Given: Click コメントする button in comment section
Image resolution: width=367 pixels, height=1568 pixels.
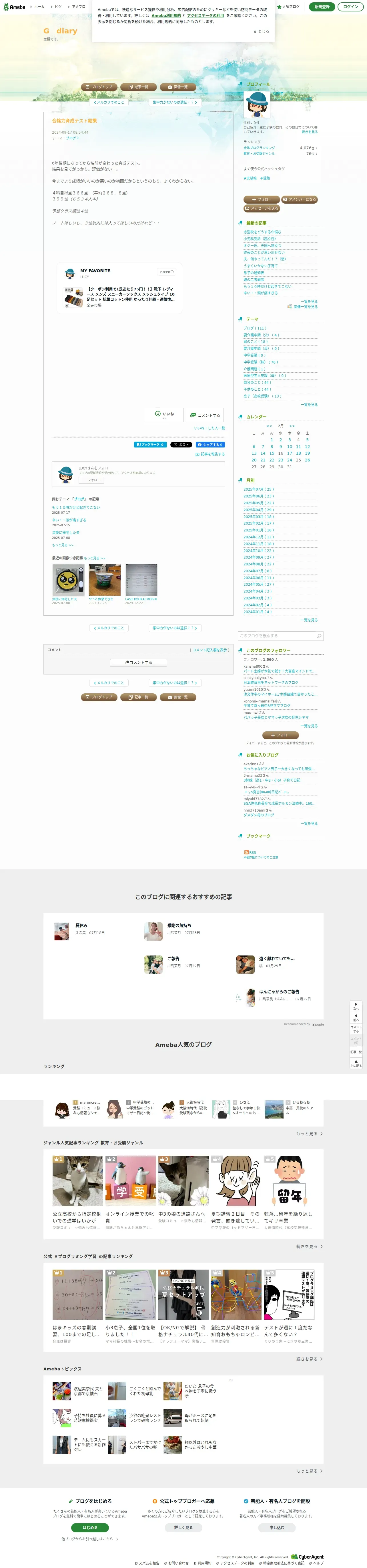Looking at the screenshot, I should click(138, 662).
